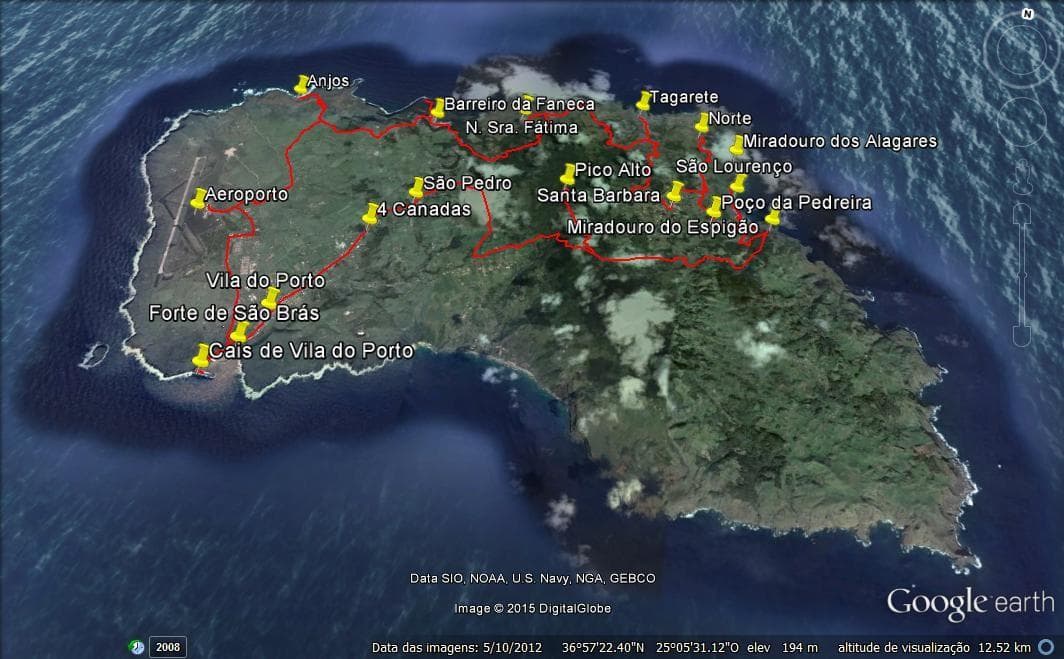Click the Tagarete placemark label
Screen dimensions: 1064x659
pos(684,97)
